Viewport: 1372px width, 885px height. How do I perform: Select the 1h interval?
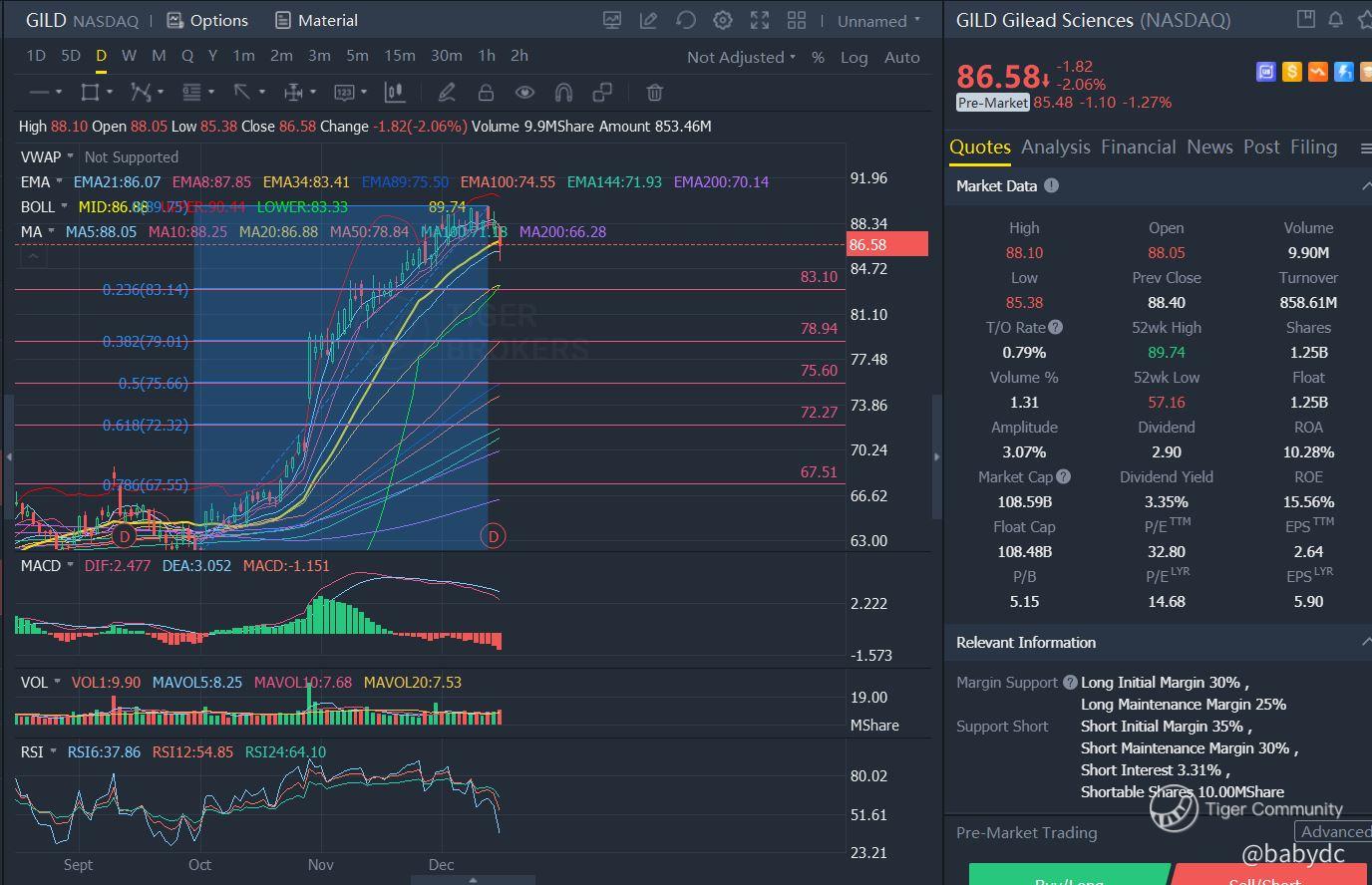pos(487,56)
